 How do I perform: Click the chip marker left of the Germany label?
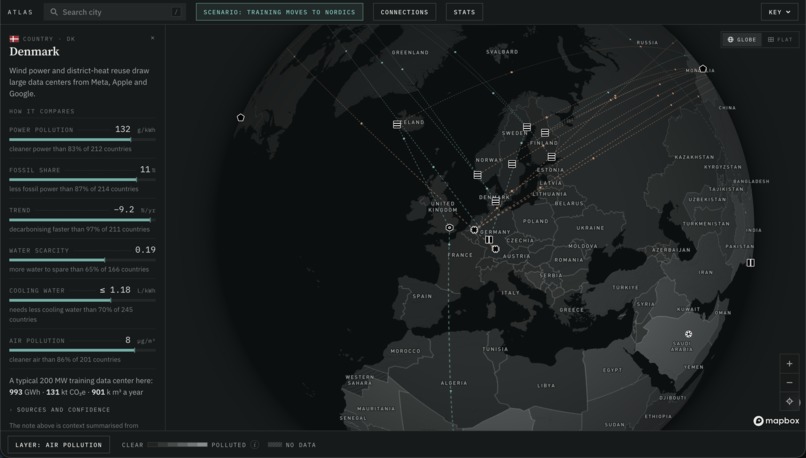(474, 230)
